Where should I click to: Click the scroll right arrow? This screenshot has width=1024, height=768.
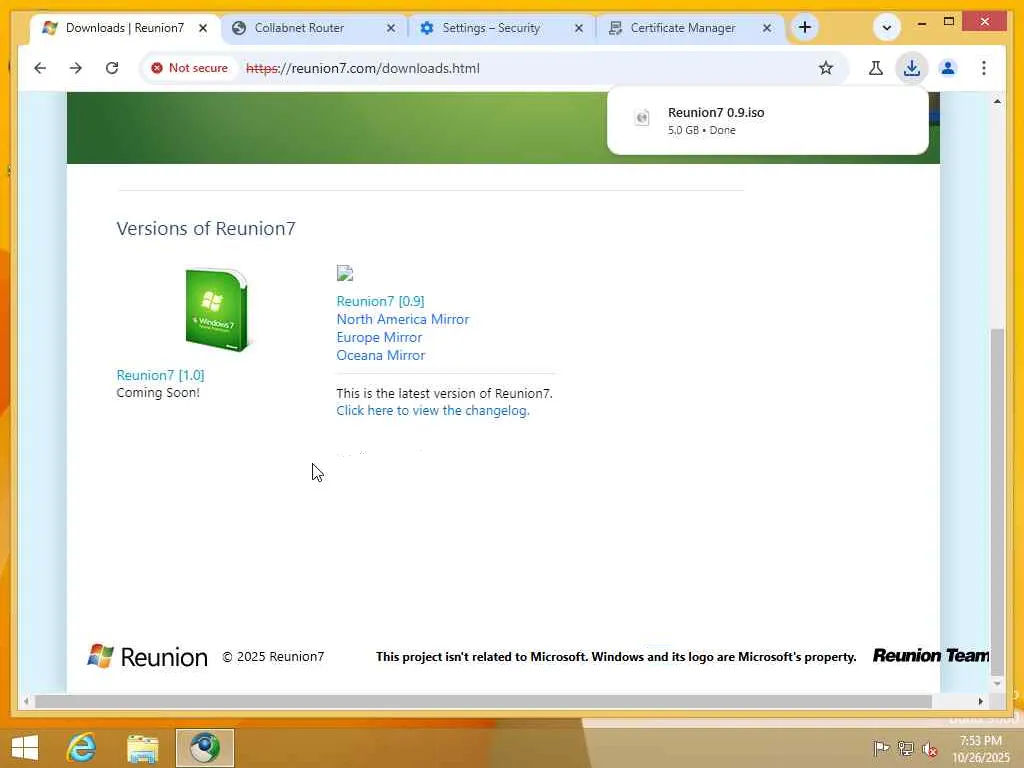(x=980, y=701)
